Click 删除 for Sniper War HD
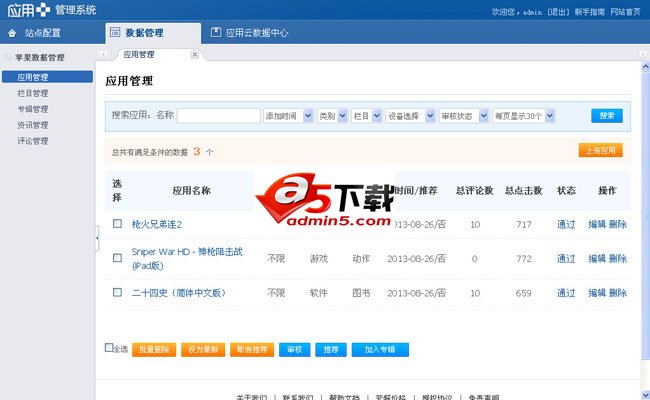 [x=618, y=259]
